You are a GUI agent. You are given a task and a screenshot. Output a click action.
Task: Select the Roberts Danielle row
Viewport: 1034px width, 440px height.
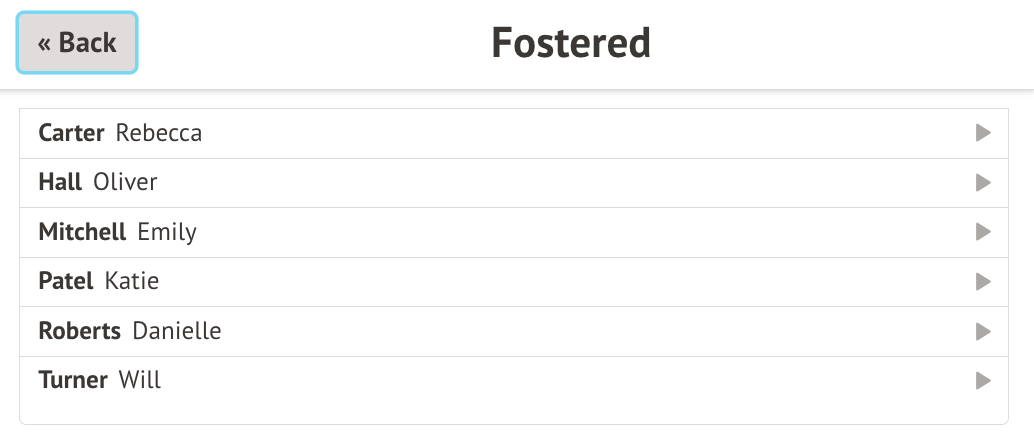click(500, 331)
